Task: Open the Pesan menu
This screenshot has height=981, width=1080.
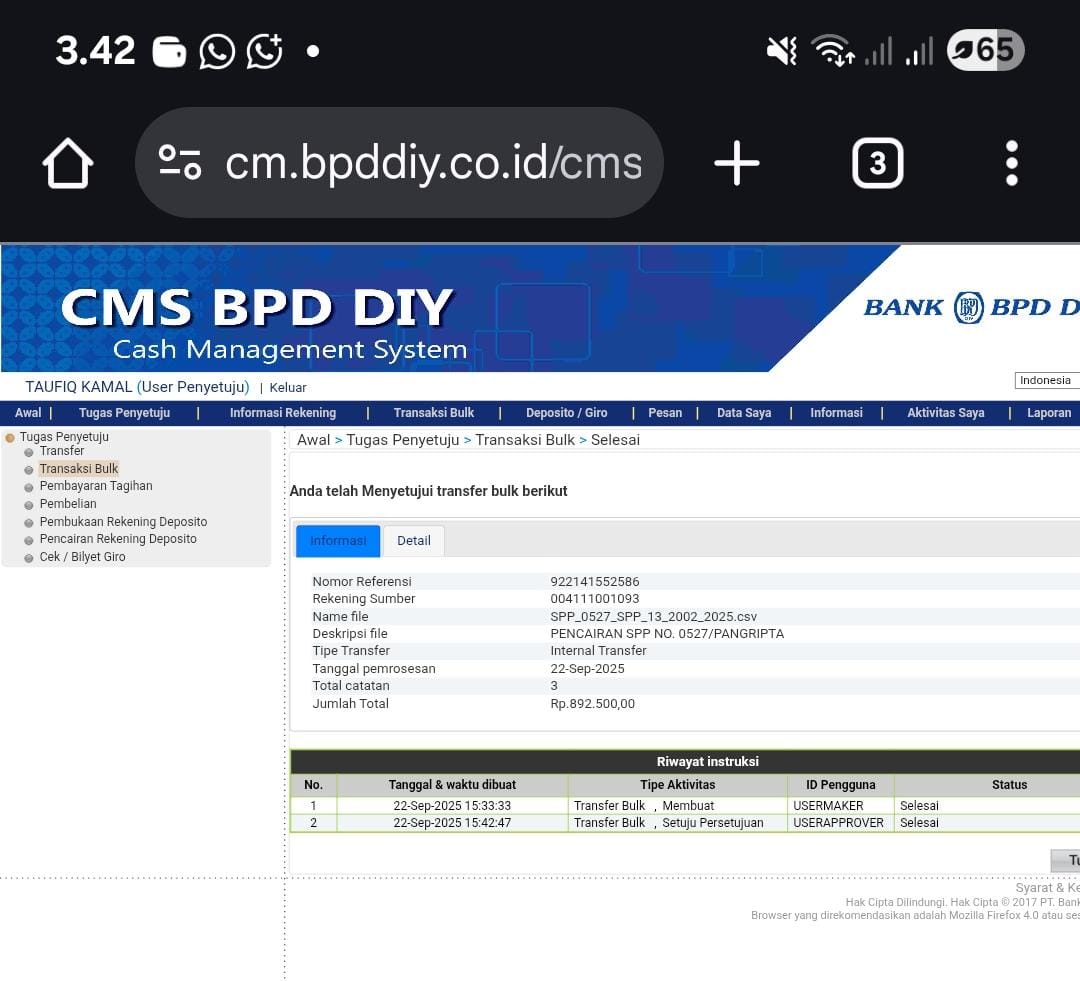Action: 665,413
